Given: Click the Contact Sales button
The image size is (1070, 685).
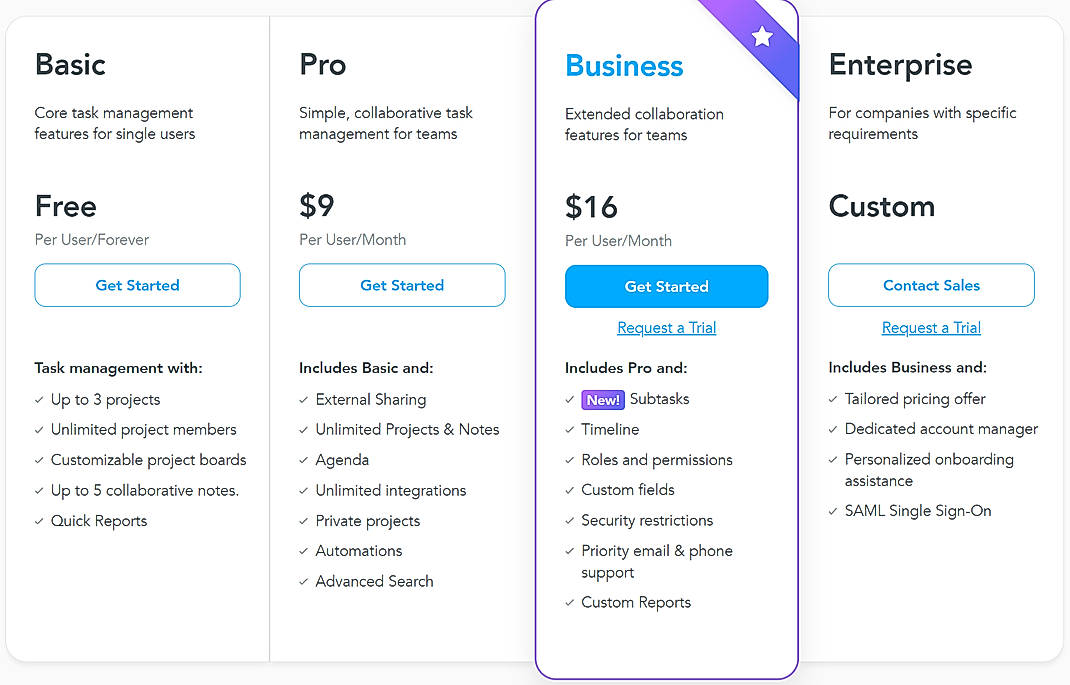Looking at the screenshot, I should 931,285.
